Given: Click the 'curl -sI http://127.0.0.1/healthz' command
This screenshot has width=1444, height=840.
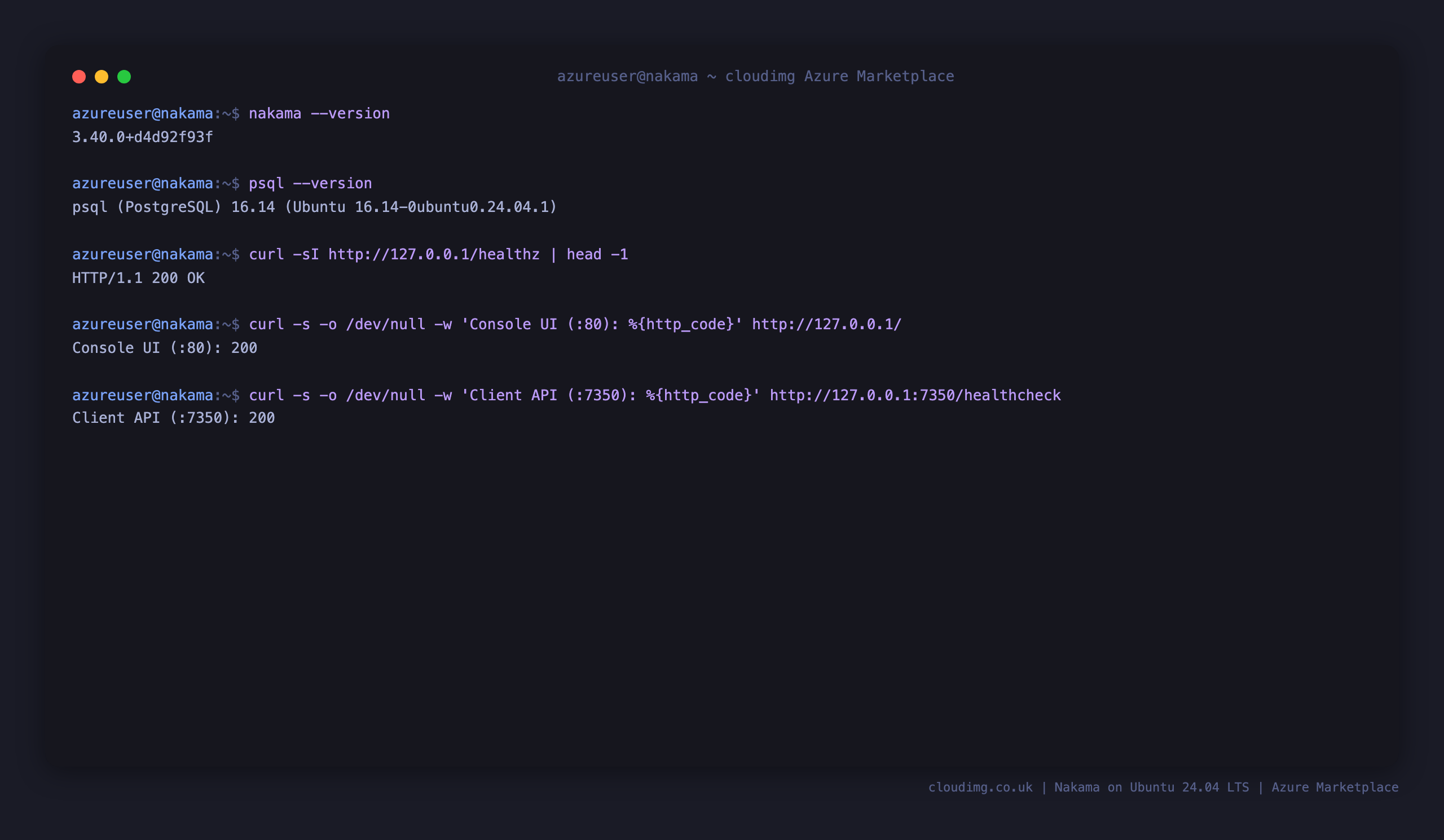Looking at the screenshot, I should 438,254.
